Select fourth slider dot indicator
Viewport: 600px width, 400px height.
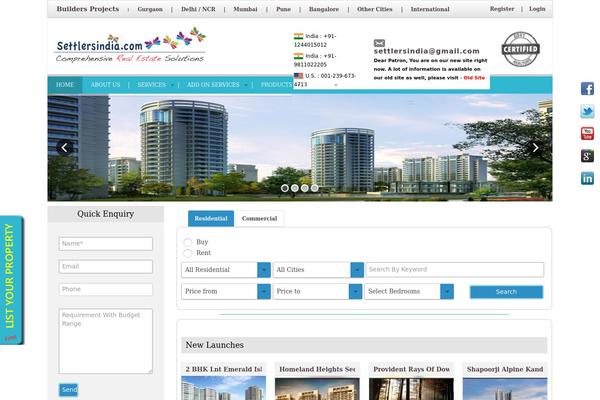315,188
